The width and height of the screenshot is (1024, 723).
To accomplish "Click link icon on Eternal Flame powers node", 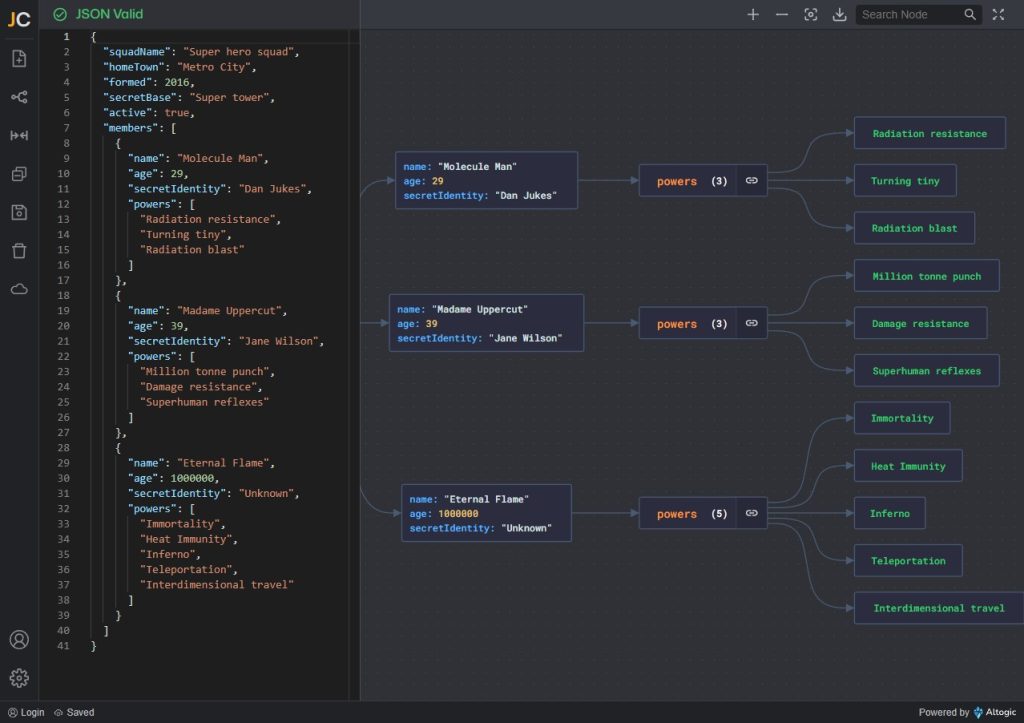I will click(x=752, y=513).
